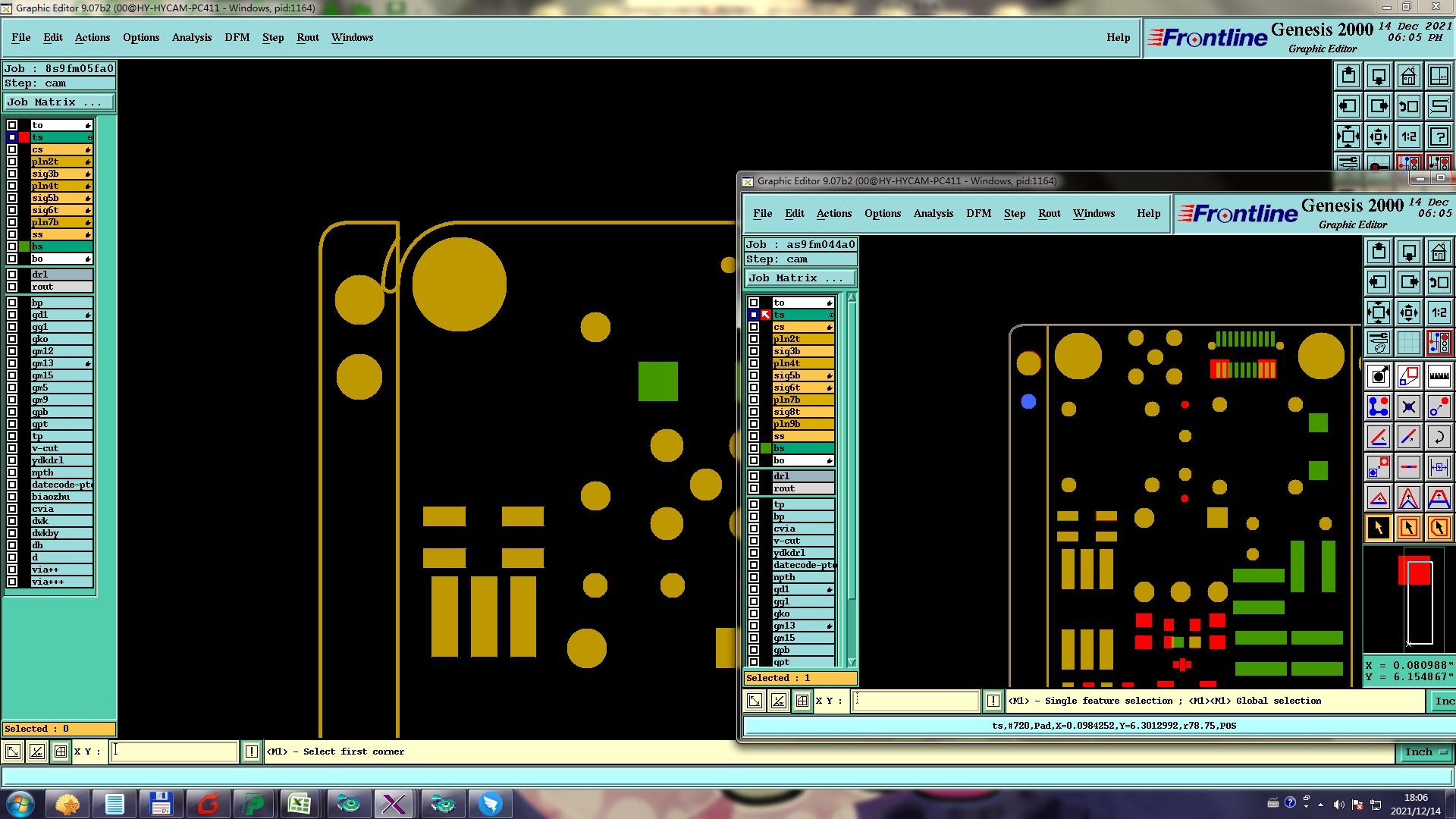Viewport: 1456px width, 819px height.
Task: Click the pan up icon in back window
Action: [x=1348, y=76]
